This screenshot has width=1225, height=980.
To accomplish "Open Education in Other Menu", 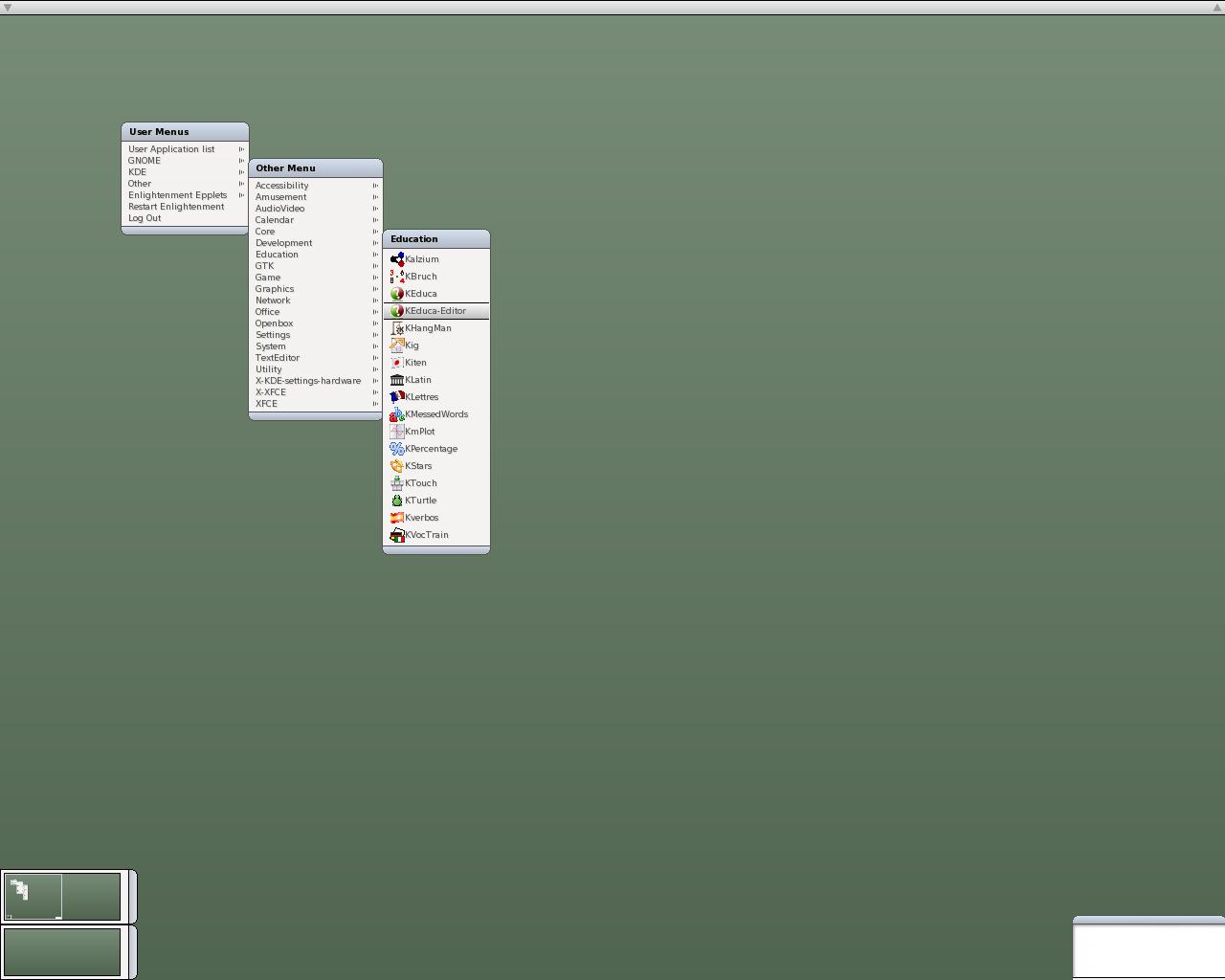I will coord(315,255).
